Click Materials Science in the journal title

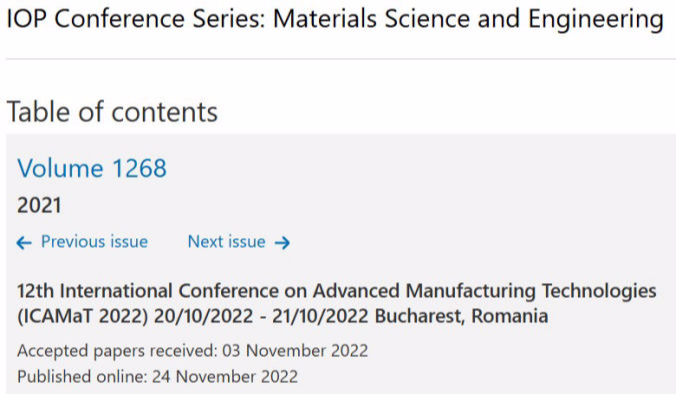click(371, 19)
